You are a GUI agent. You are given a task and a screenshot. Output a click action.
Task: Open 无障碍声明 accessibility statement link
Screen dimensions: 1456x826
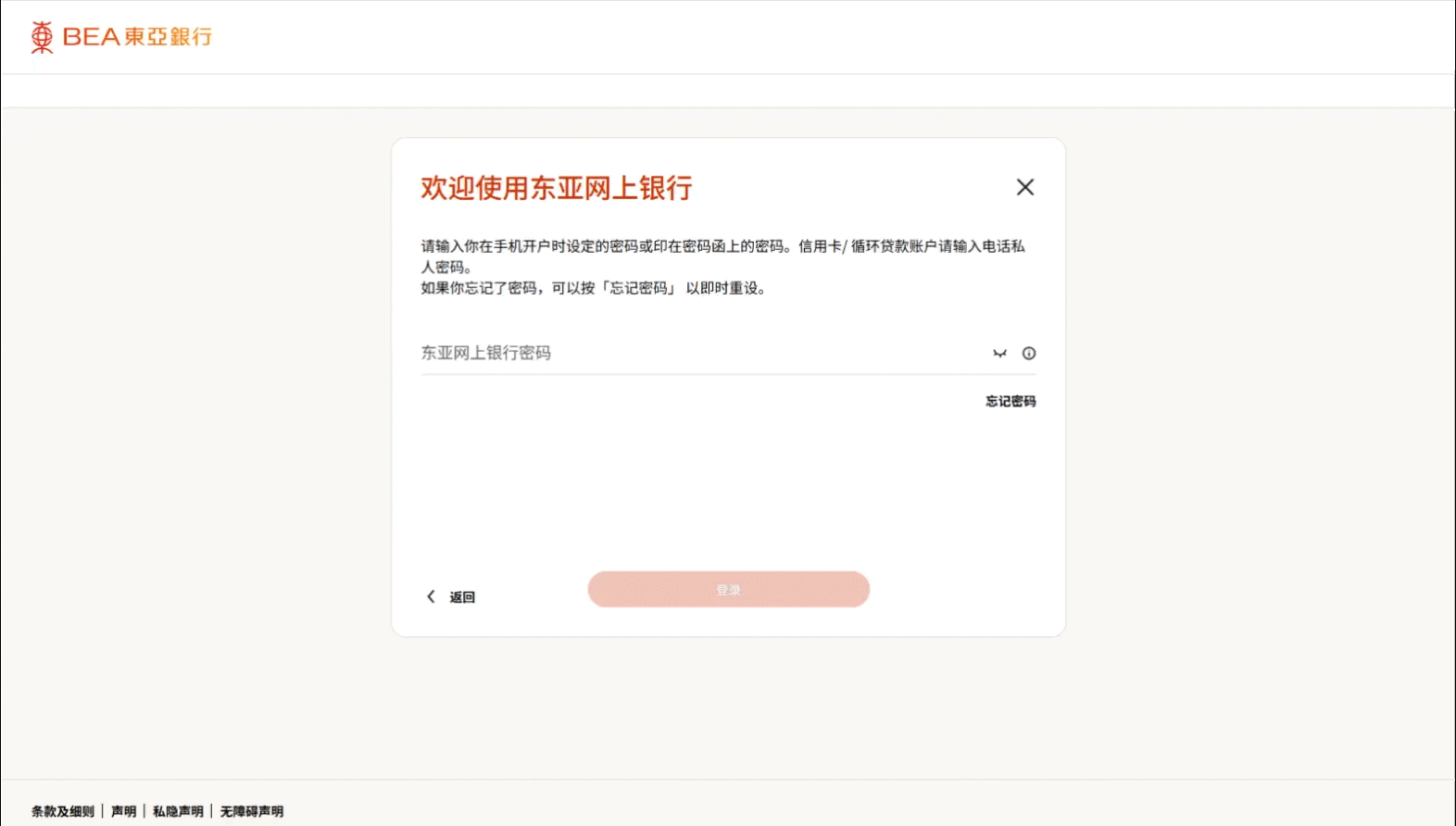[x=252, y=811]
